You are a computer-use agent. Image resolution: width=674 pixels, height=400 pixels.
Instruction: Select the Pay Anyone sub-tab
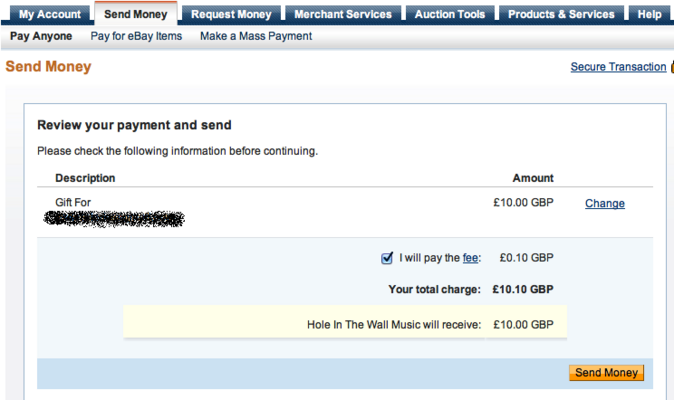(x=41, y=36)
